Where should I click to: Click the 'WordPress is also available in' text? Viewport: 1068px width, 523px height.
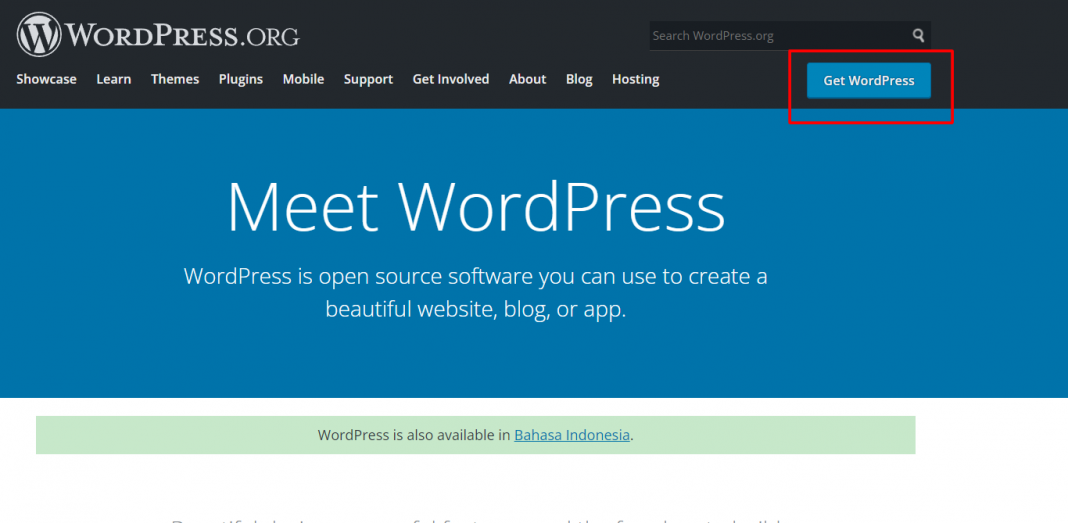coord(414,434)
